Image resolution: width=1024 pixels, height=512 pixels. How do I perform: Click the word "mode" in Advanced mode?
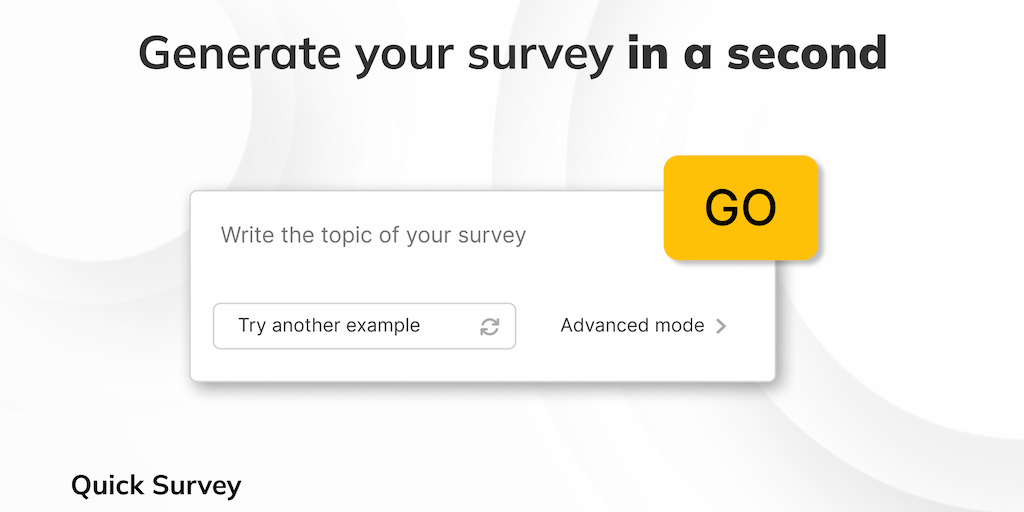pyautogui.click(x=679, y=326)
